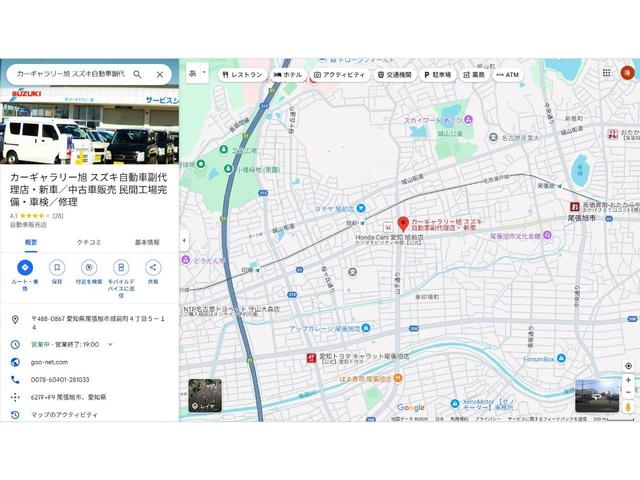
Task: Open the Pegman Street View control
Action: [x=628, y=406]
